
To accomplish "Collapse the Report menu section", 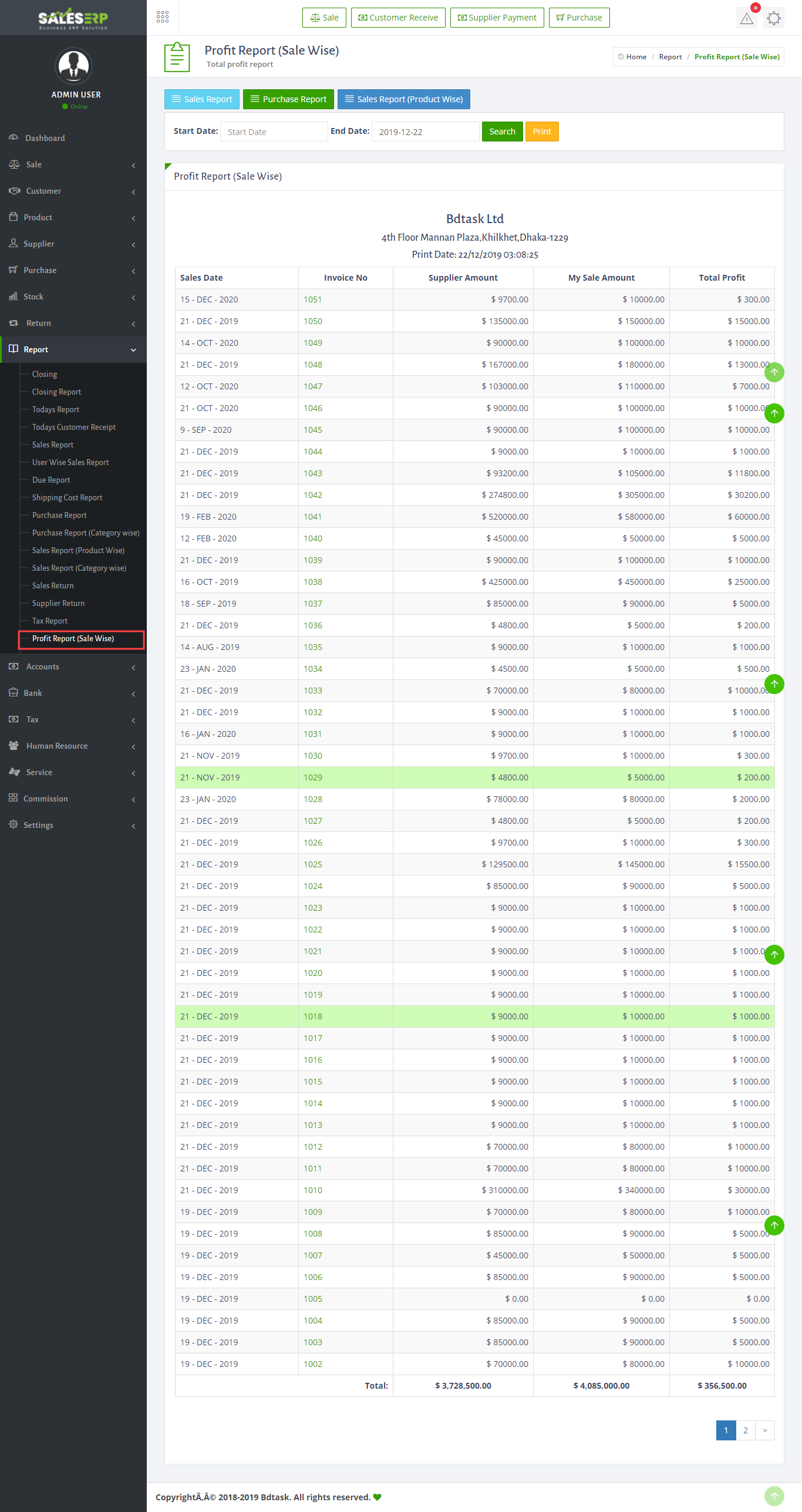I will (x=73, y=349).
